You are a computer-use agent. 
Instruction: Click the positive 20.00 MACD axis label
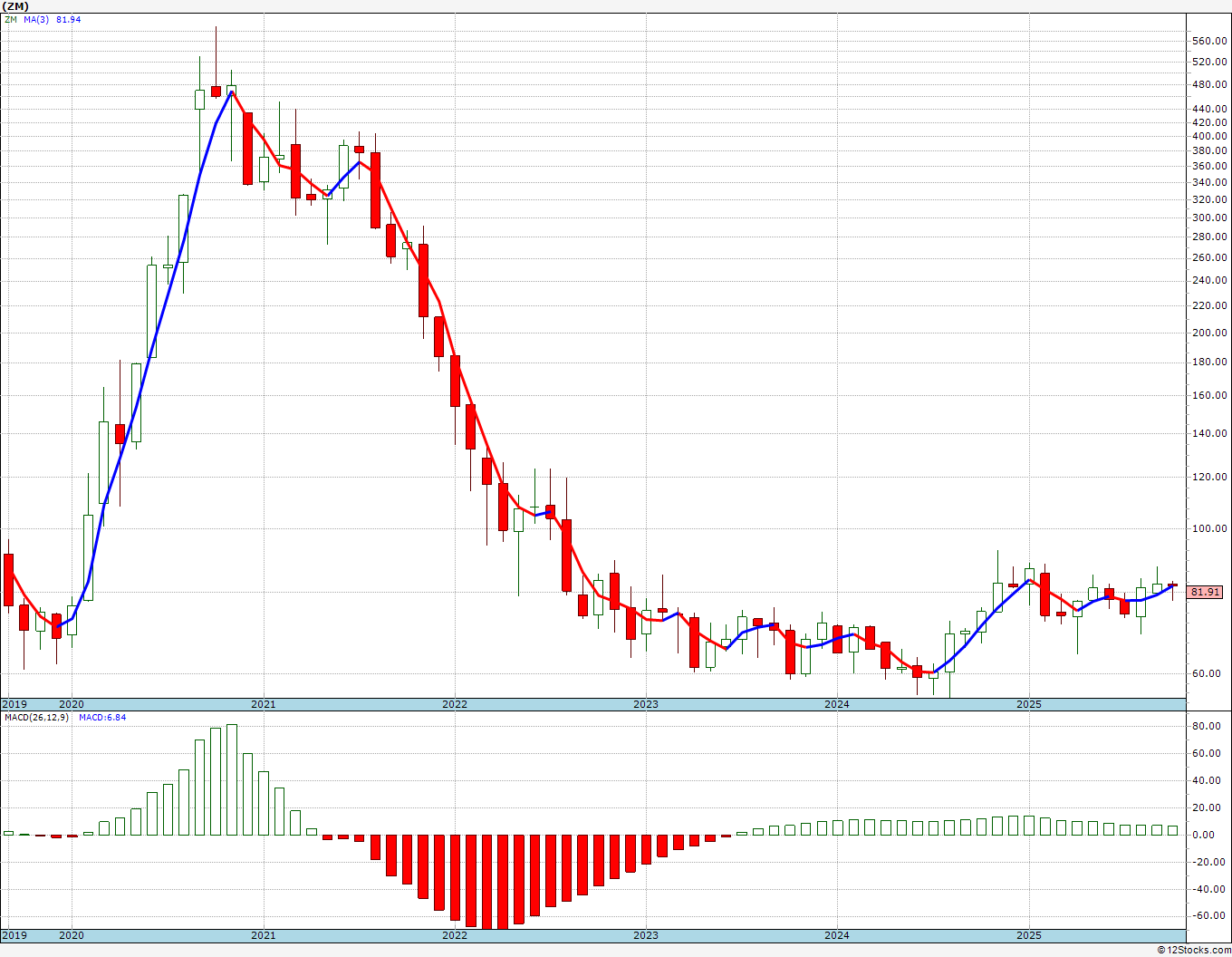pos(1208,808)
